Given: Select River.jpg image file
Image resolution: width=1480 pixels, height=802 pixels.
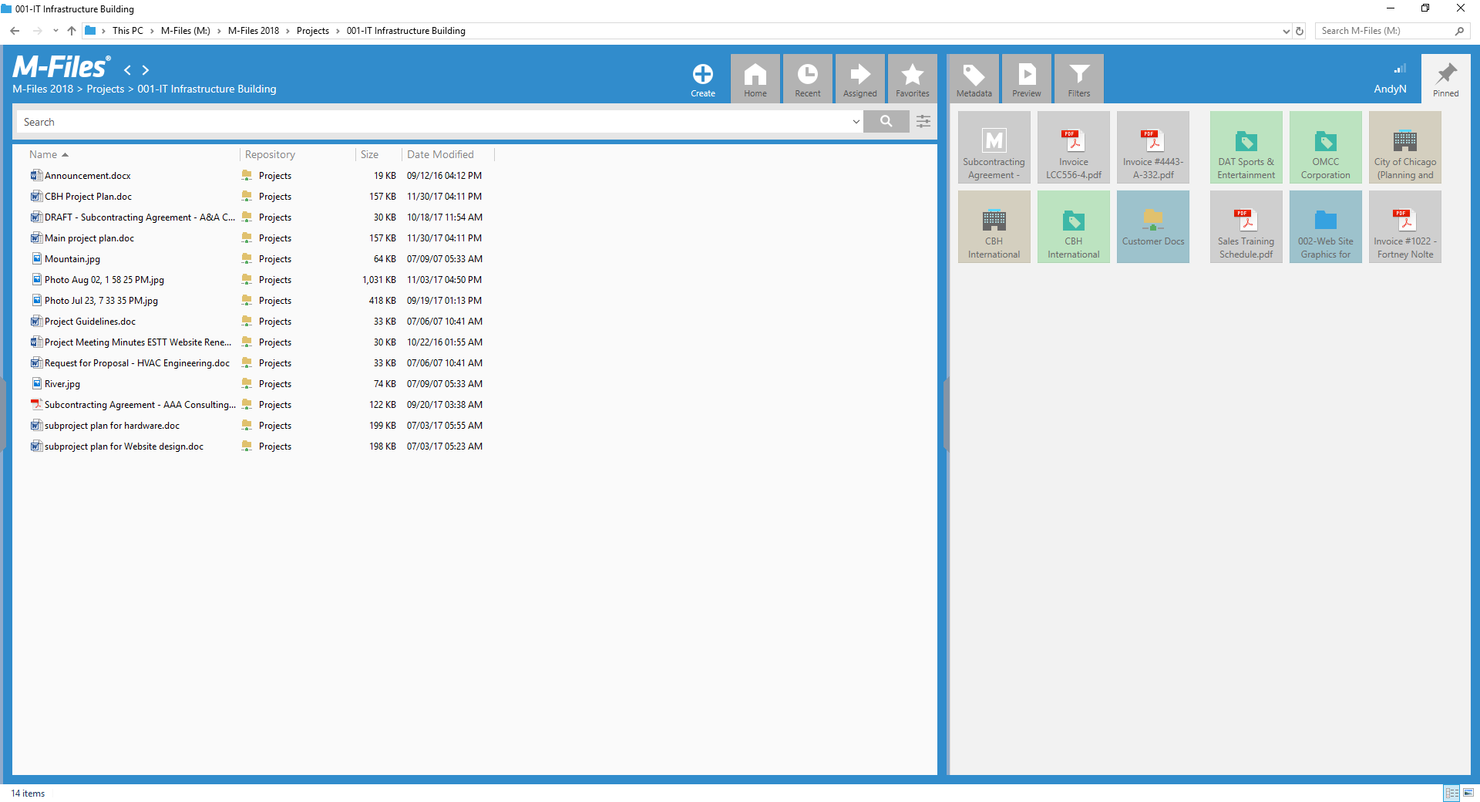Looking at the screenshot, I should point(62,384).
